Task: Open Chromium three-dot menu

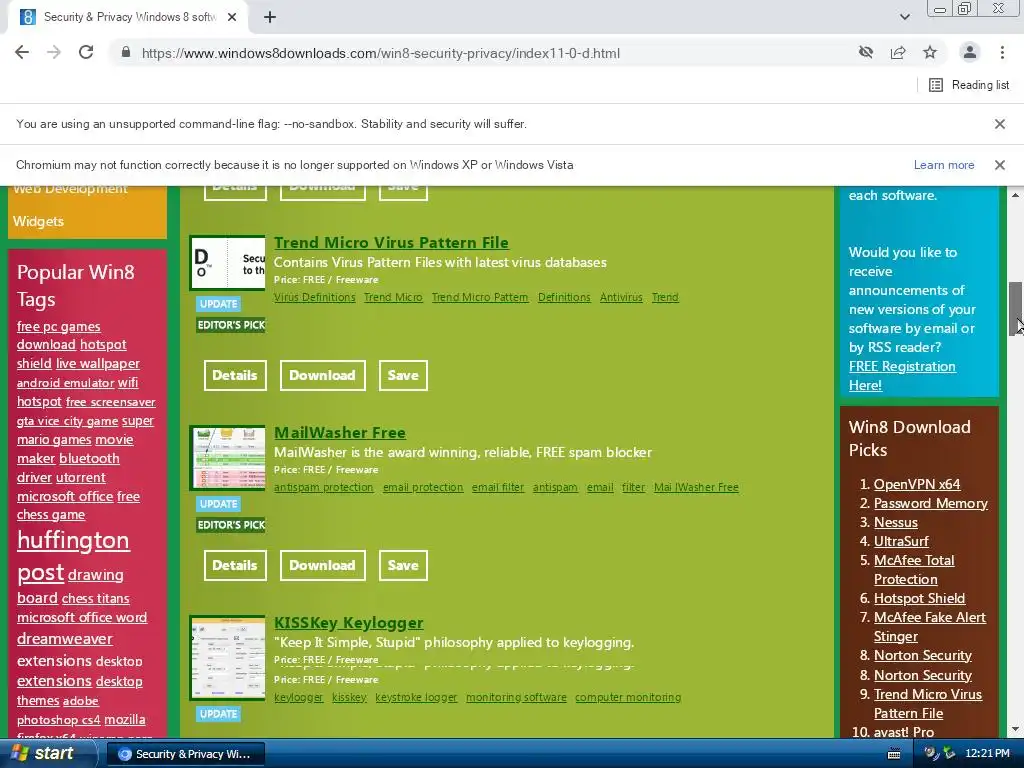Action: click(x=1002, y=52)
